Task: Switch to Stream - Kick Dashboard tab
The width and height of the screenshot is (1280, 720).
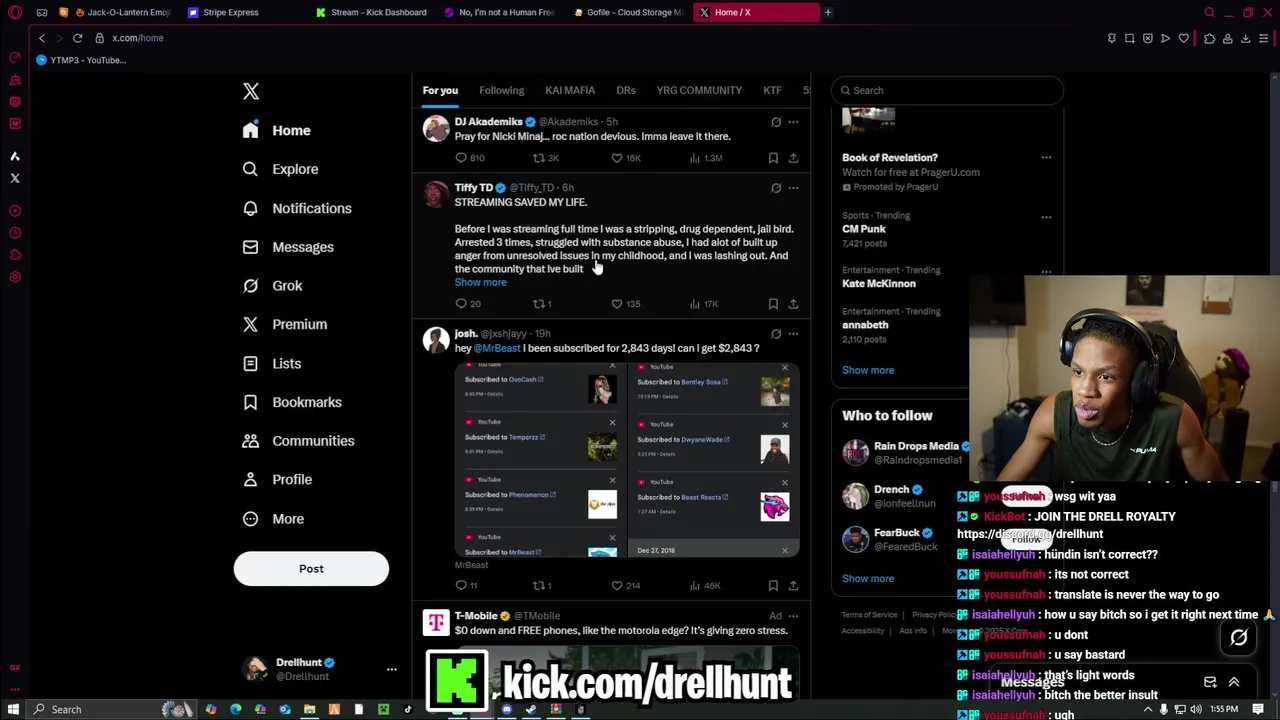Action: tap(370, 12)
